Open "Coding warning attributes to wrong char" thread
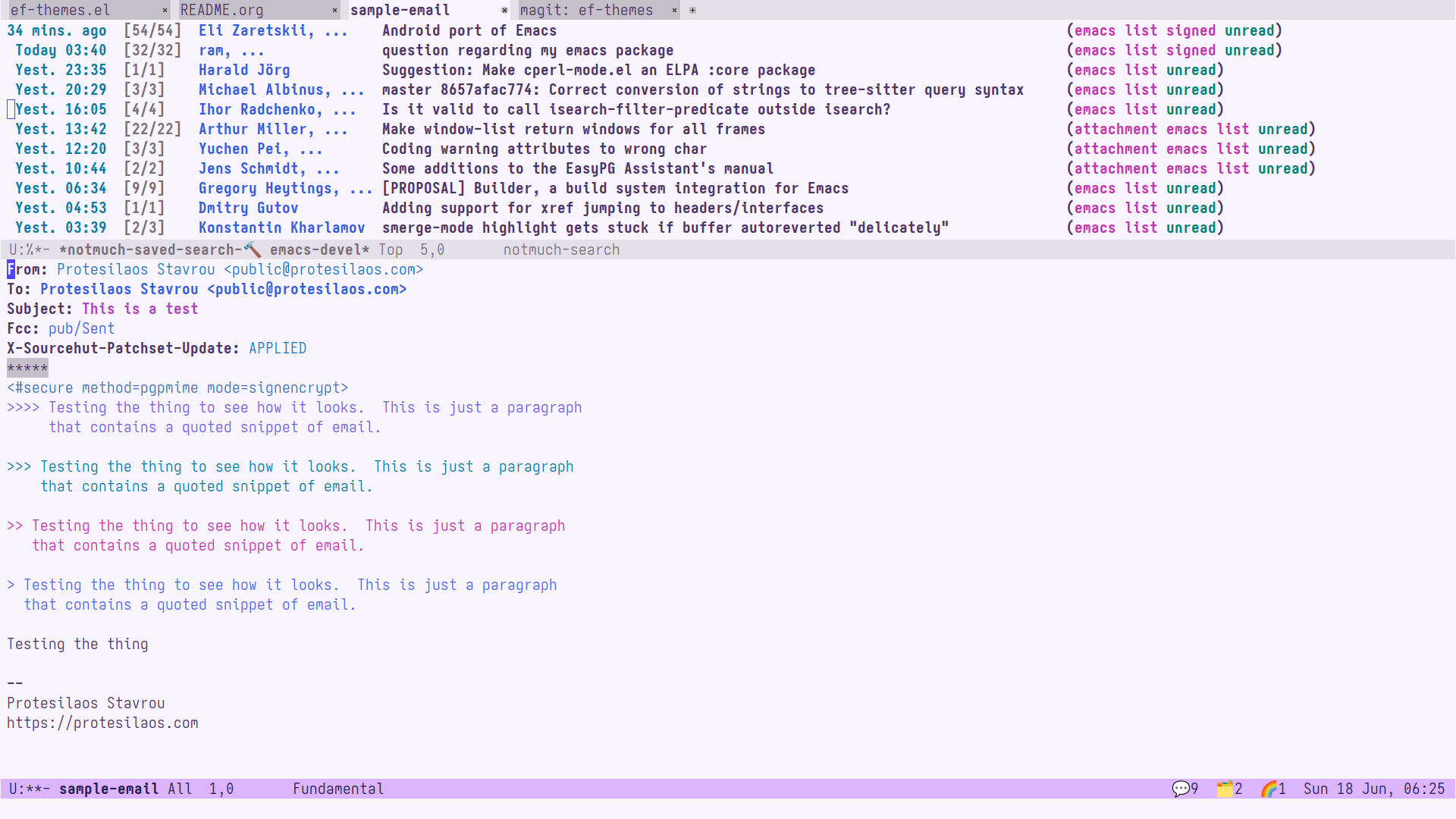The width and height of the screenshot is (1456, 819). [x=544, y=149]
